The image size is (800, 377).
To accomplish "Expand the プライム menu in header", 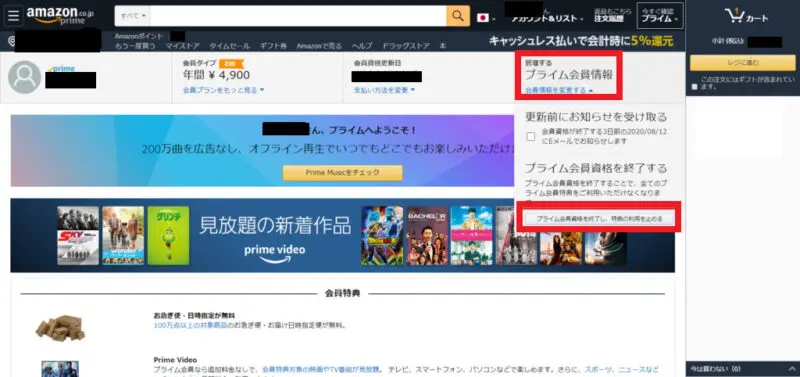I will coord(660,16).
